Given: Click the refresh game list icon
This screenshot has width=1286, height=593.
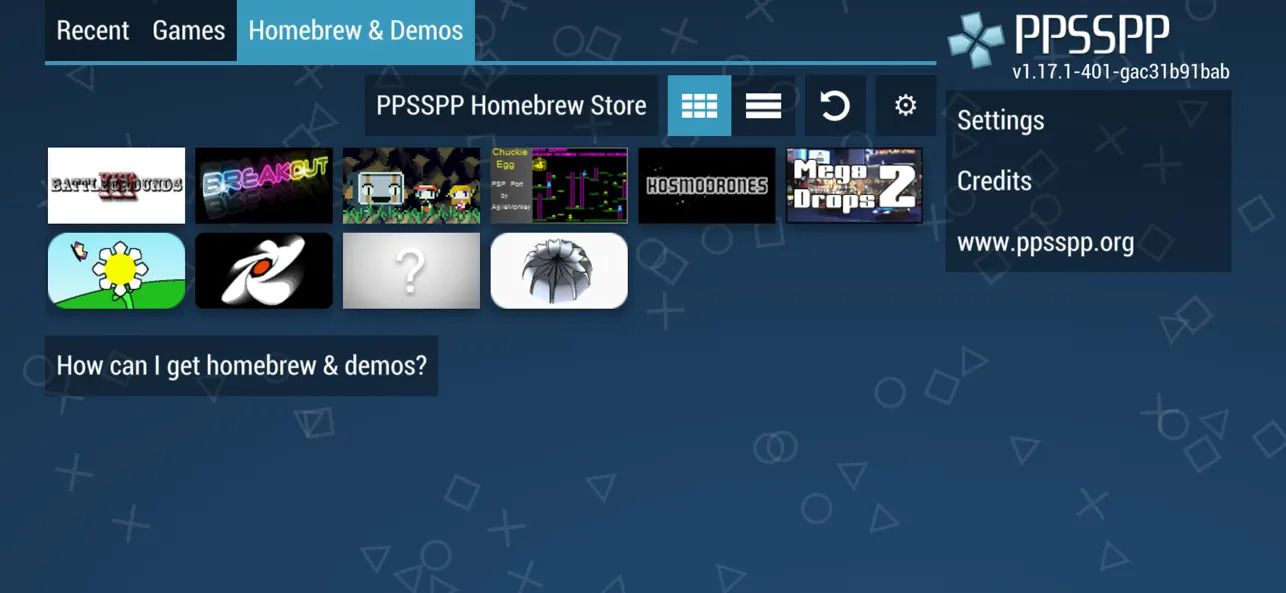Looking at the screenshot, I should click(835, 105).
